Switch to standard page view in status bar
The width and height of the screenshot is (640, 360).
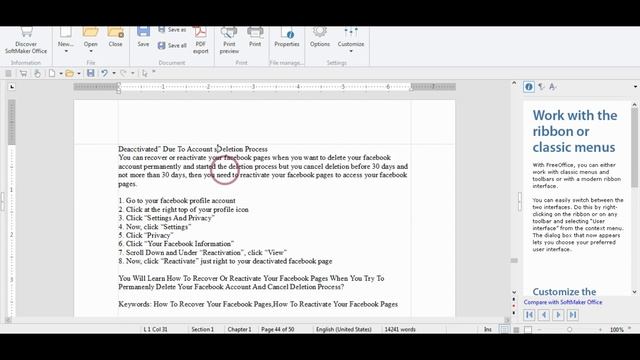pyautogui.click(x=504, y=329)
